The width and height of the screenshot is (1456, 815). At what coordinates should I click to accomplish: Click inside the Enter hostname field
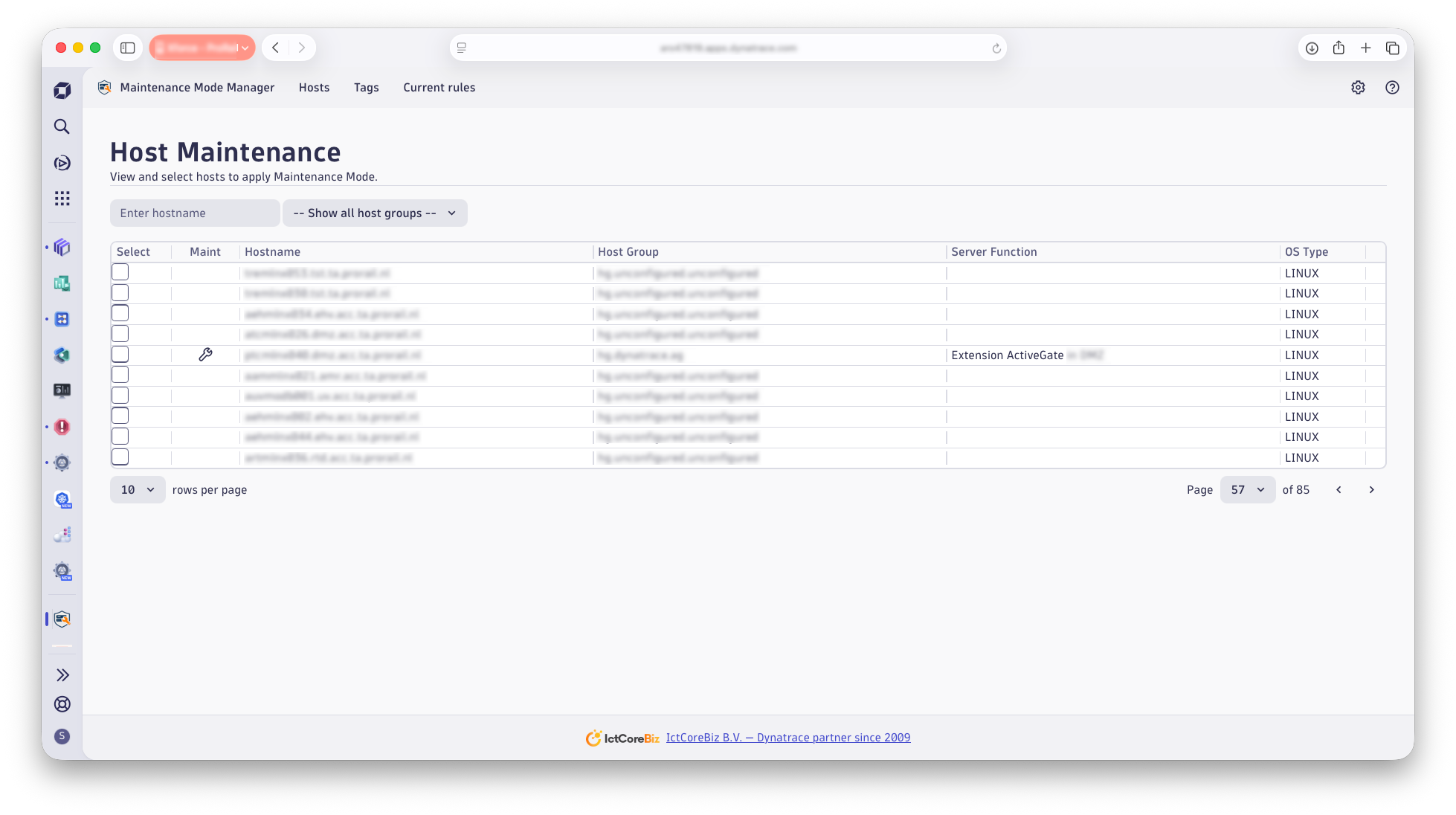(x=195, y=213)
